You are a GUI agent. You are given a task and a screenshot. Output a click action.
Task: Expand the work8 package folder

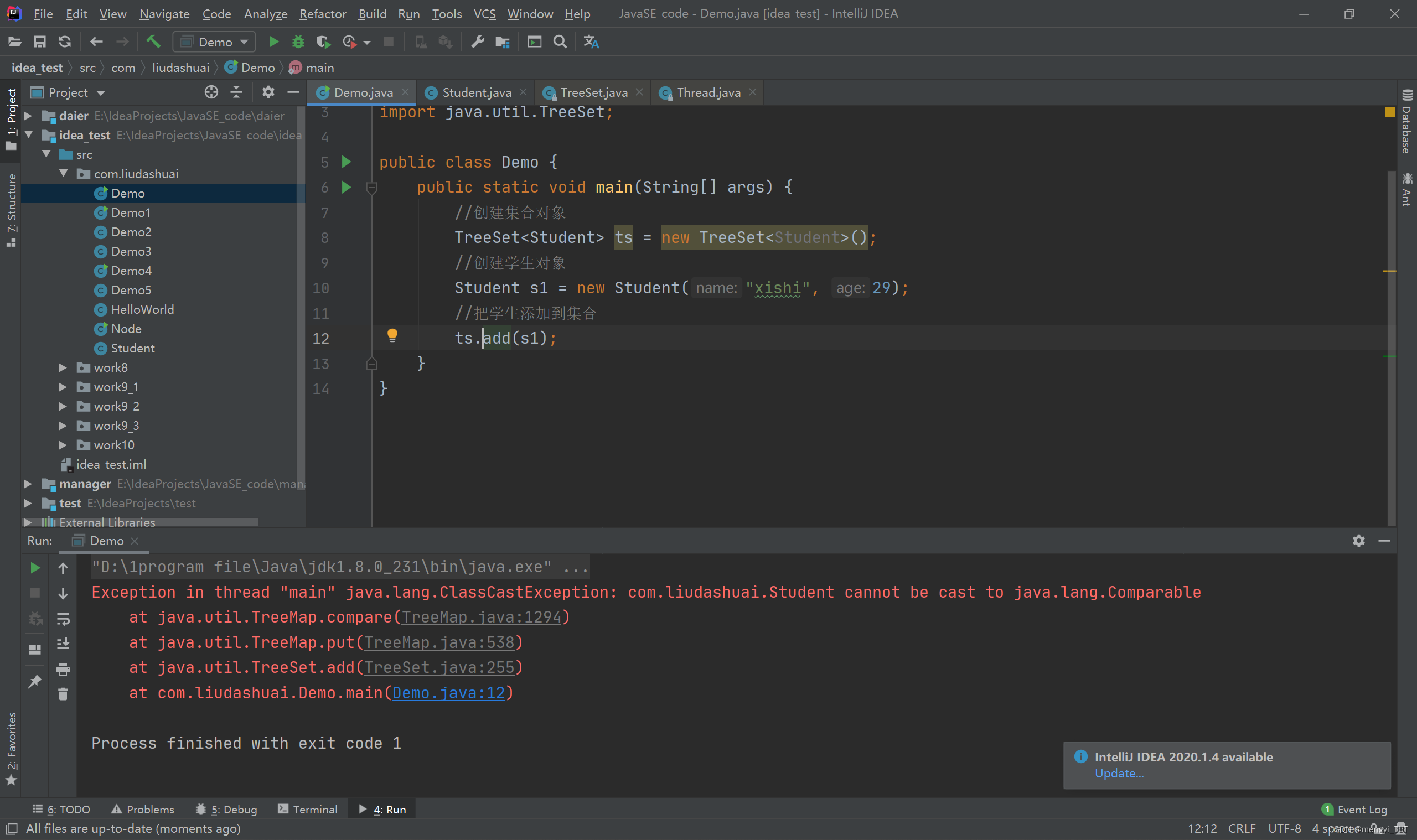[x=63, y=368]
